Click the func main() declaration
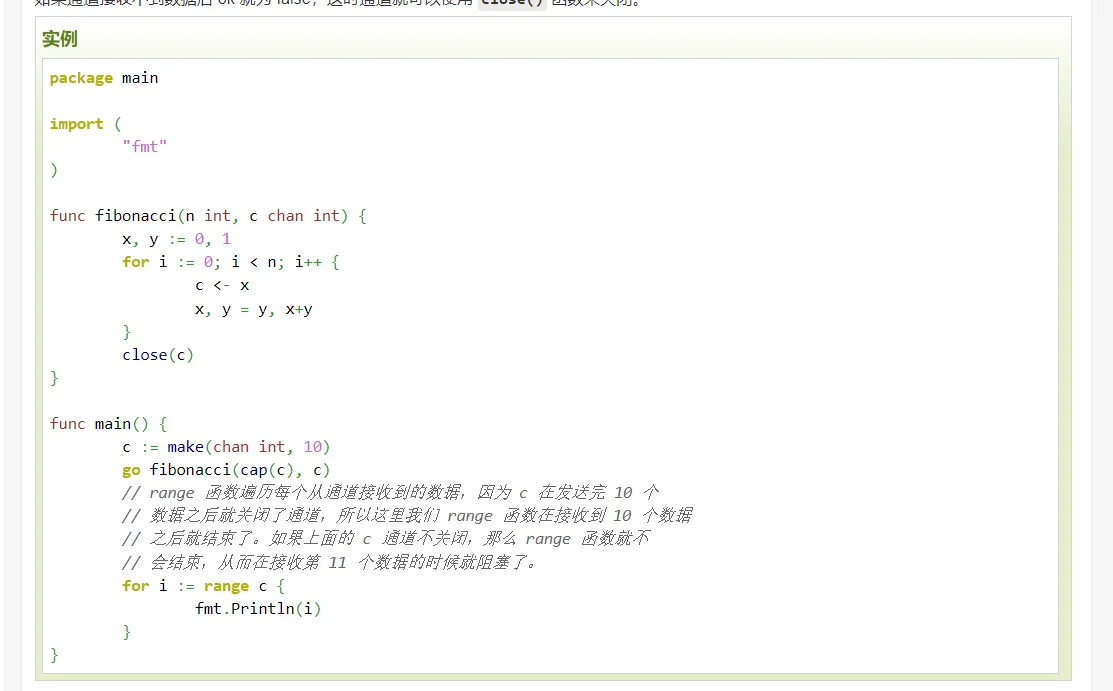This screenshot has width=1113, height=691. (108, 424)
